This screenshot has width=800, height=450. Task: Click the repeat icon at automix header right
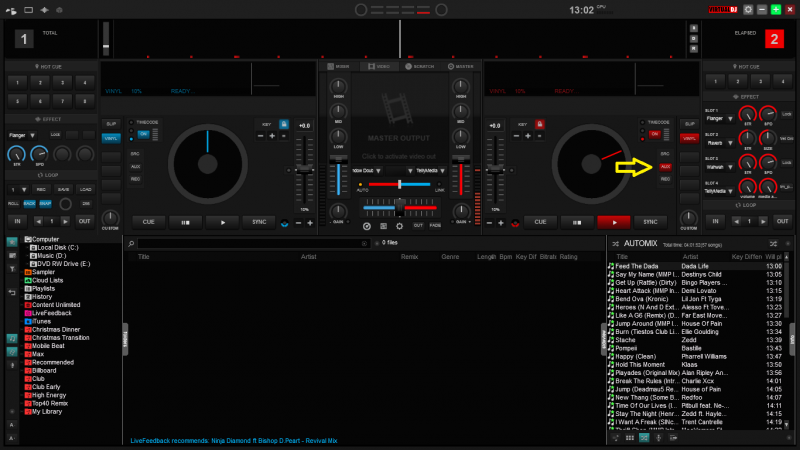773,244
